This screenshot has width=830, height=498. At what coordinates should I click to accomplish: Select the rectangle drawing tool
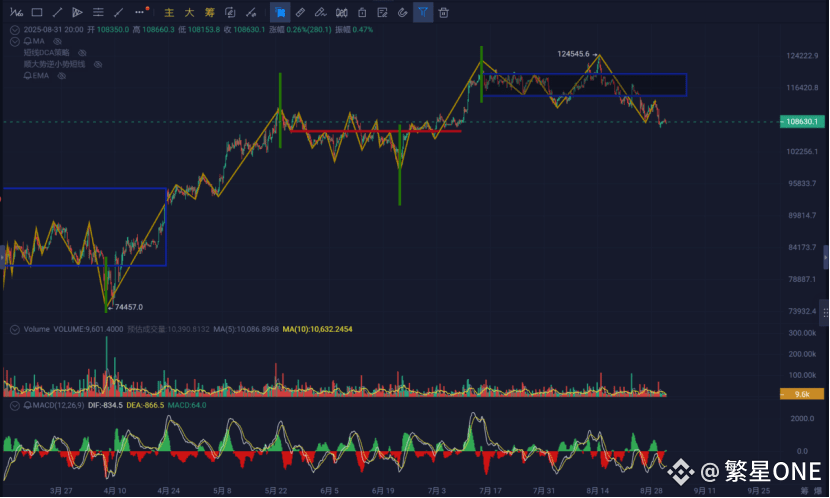[x=37, y=12]
